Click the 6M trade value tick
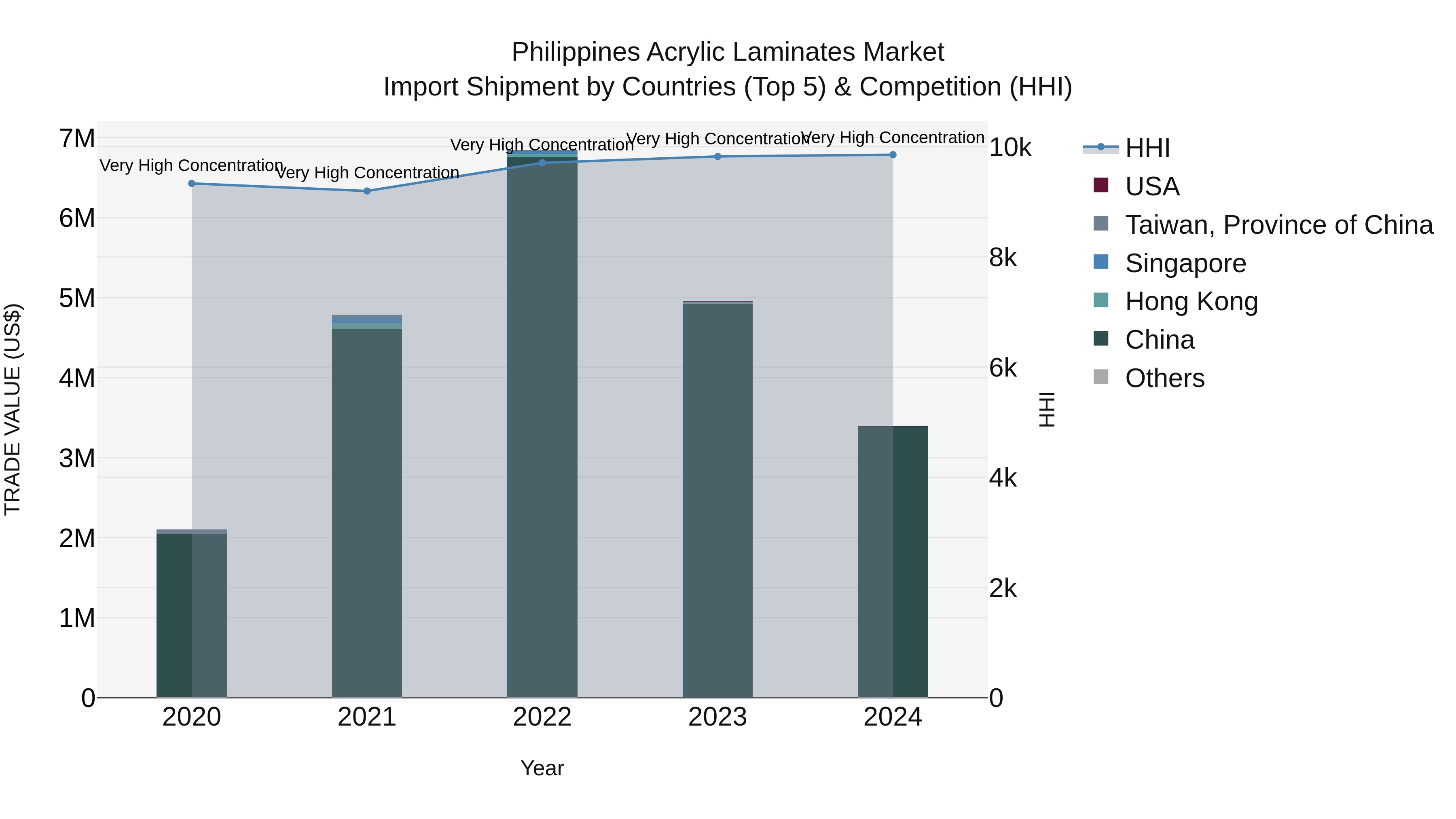Screen dimensions: 1456x819 click(77, 218)
